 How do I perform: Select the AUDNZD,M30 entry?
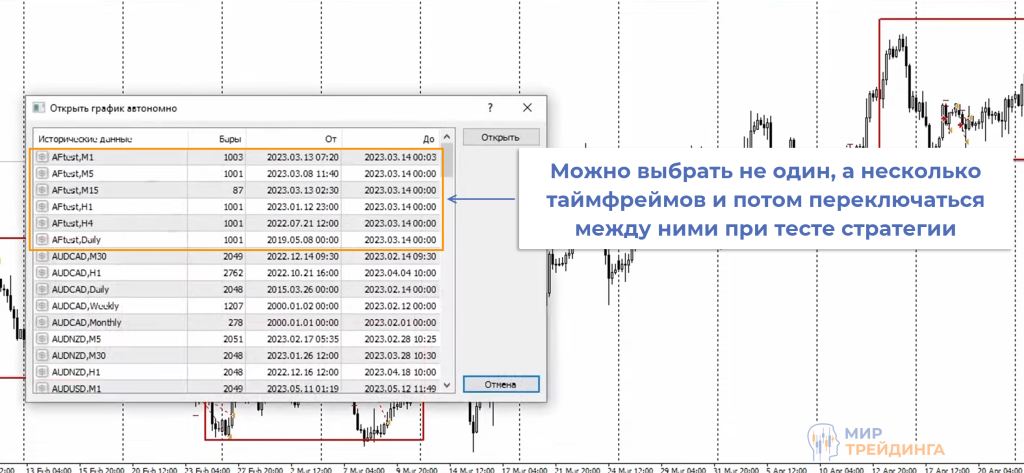(x=237, y=355)
